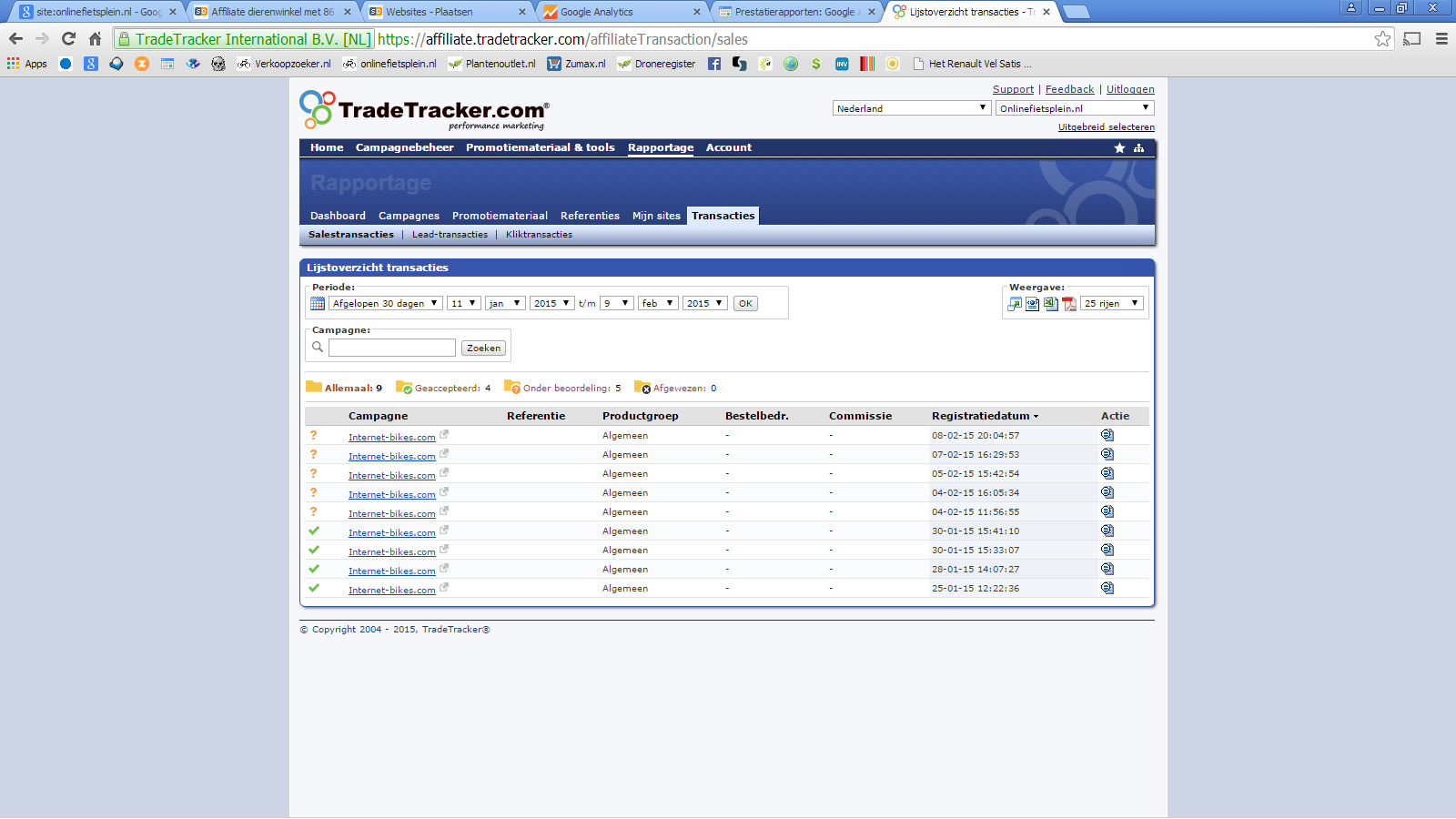View details of 28-01-15 14:07:27 transaction
The image size is (1456, 819).
1107,569
